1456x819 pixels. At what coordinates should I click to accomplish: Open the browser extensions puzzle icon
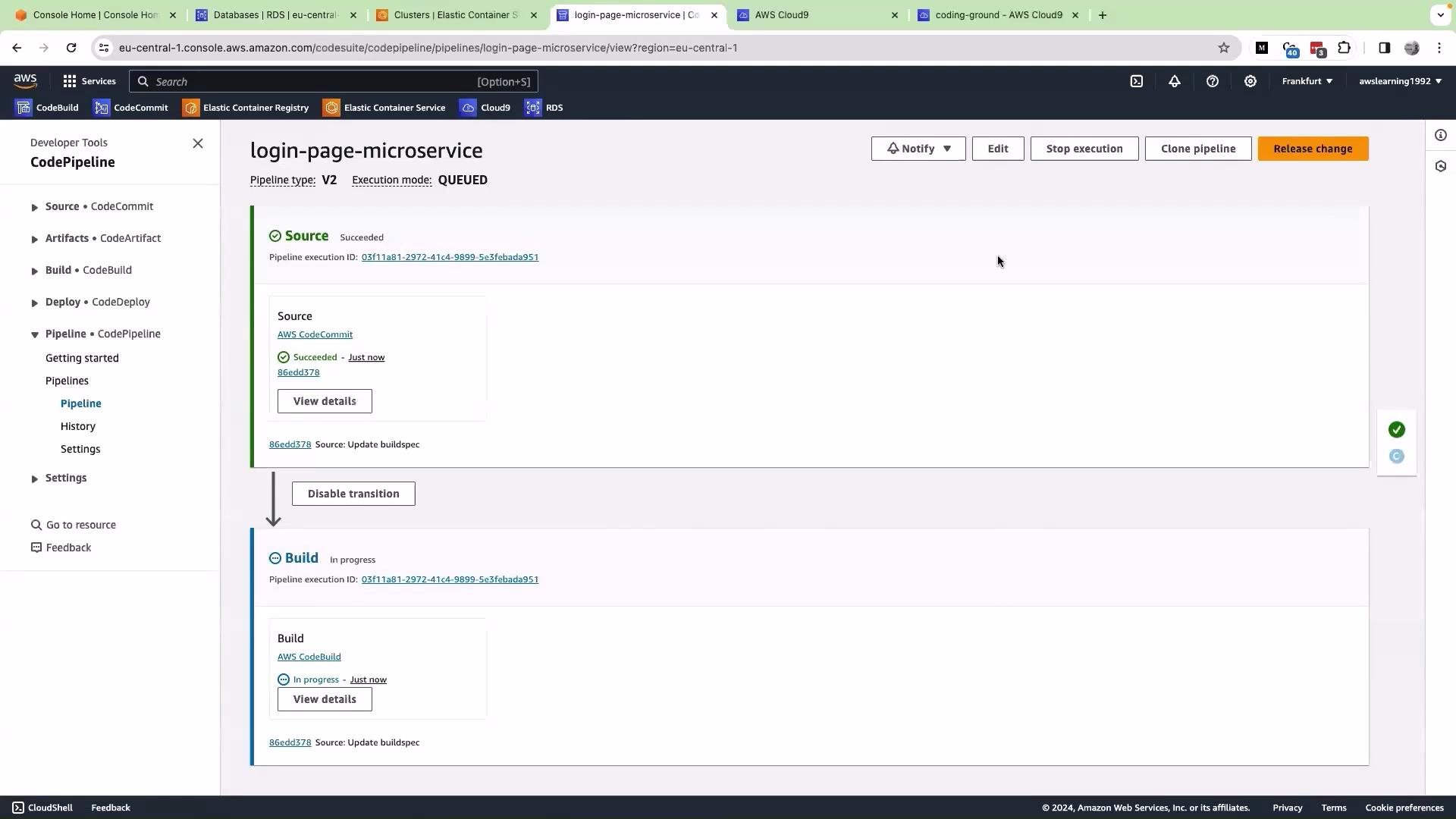pos(1344,48)
